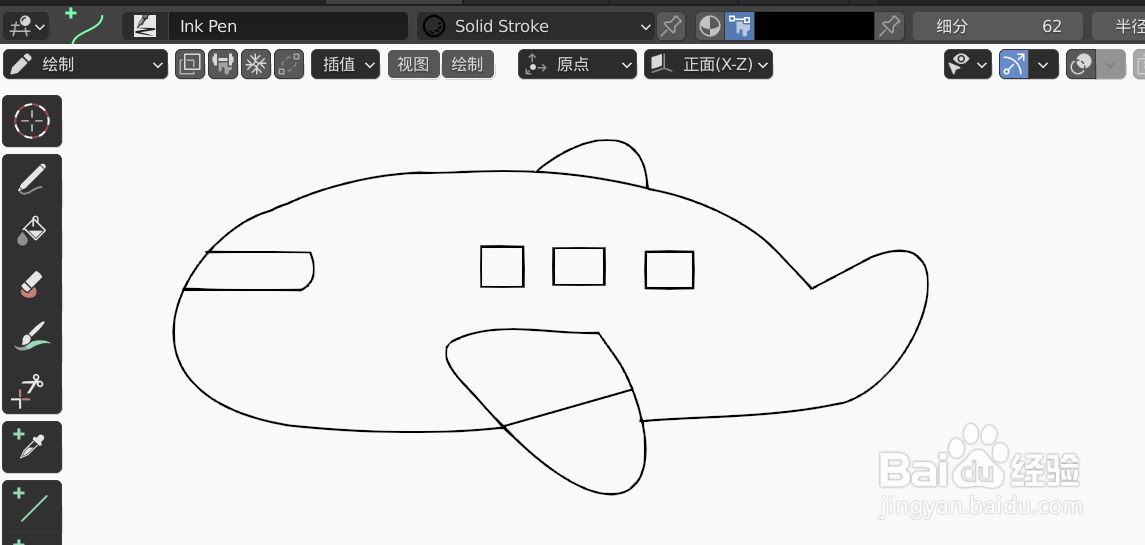Open the black brush color swatch

pyautogui.click(x=814, y=26)
